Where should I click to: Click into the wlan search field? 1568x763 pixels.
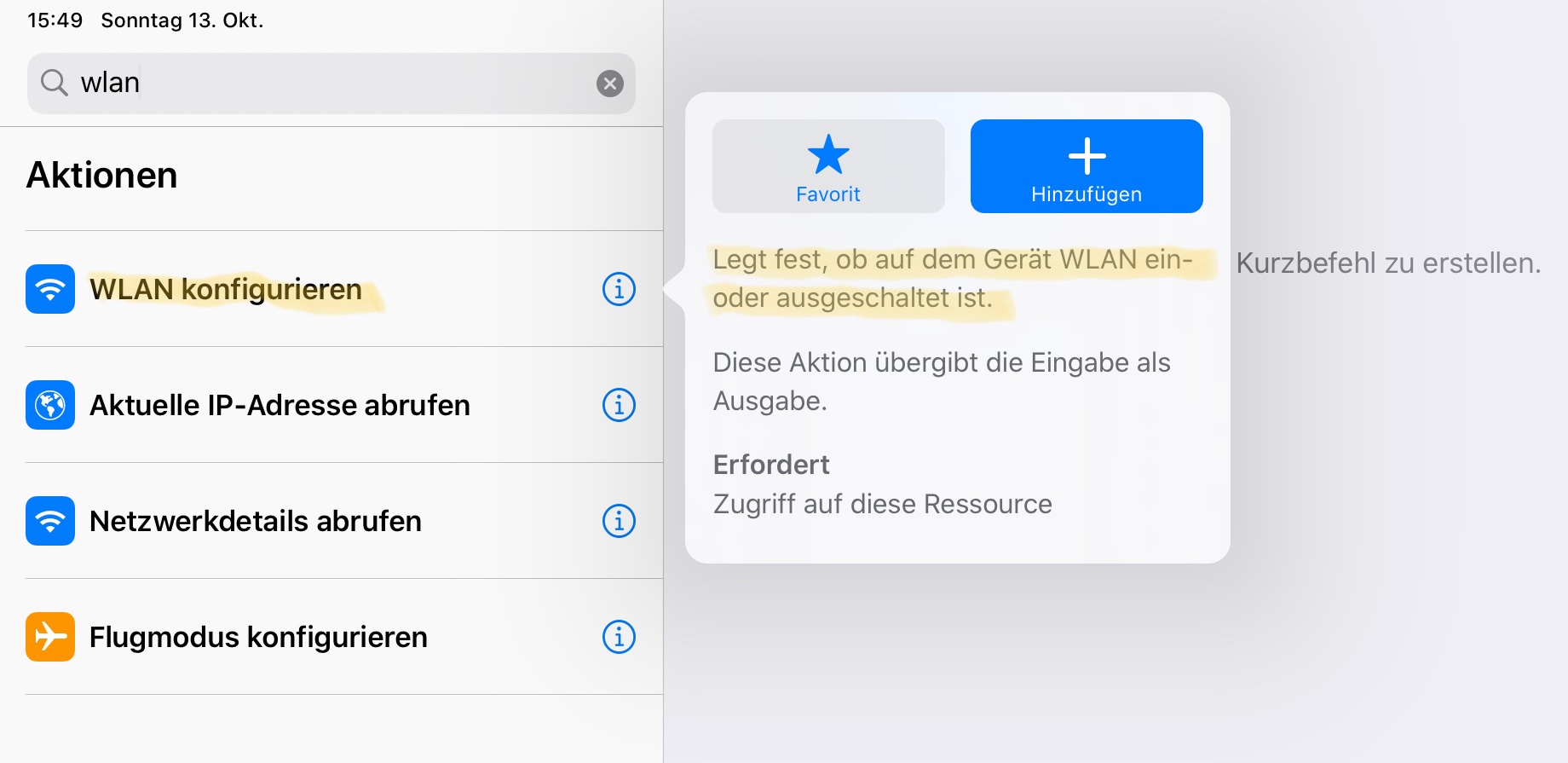click(x=341, y=83)
